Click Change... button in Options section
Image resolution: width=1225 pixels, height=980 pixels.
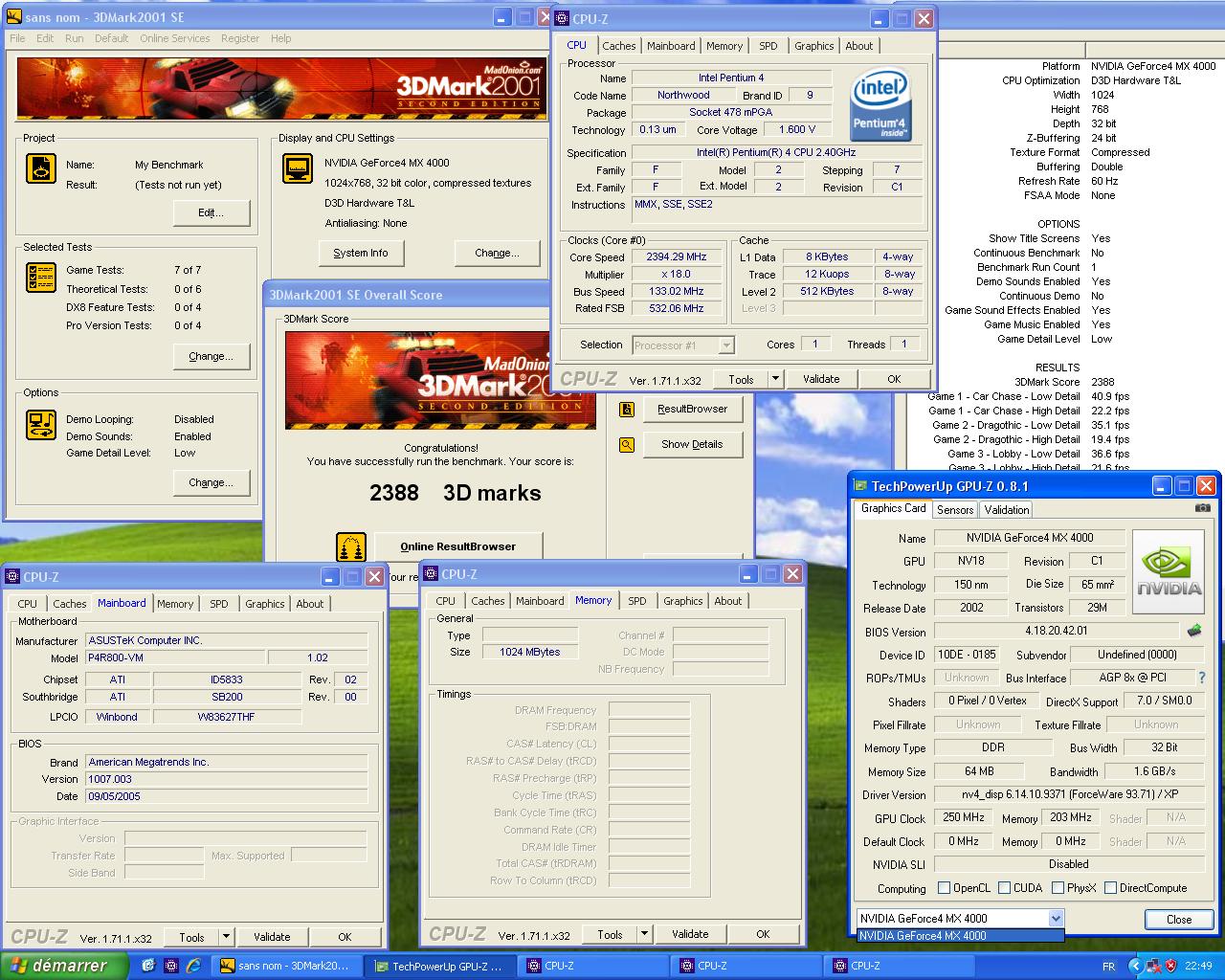[212, 482]
